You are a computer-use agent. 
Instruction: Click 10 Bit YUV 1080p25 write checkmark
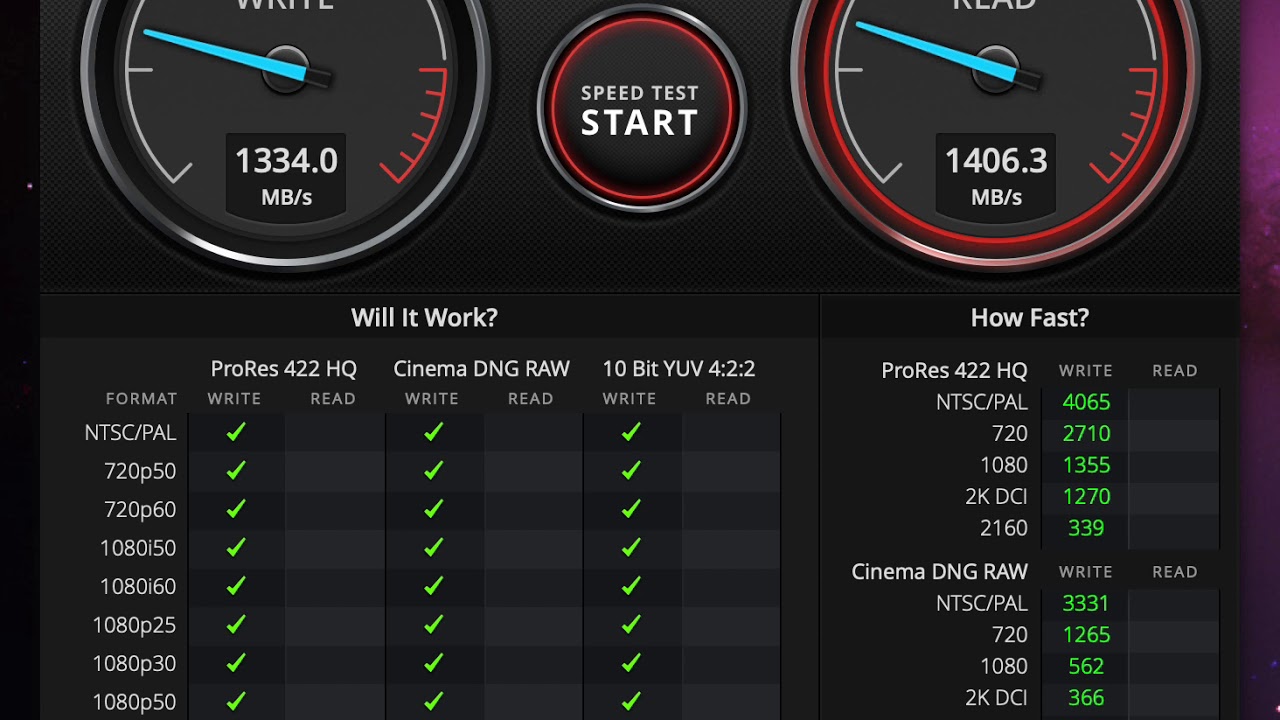pos(631,624)
